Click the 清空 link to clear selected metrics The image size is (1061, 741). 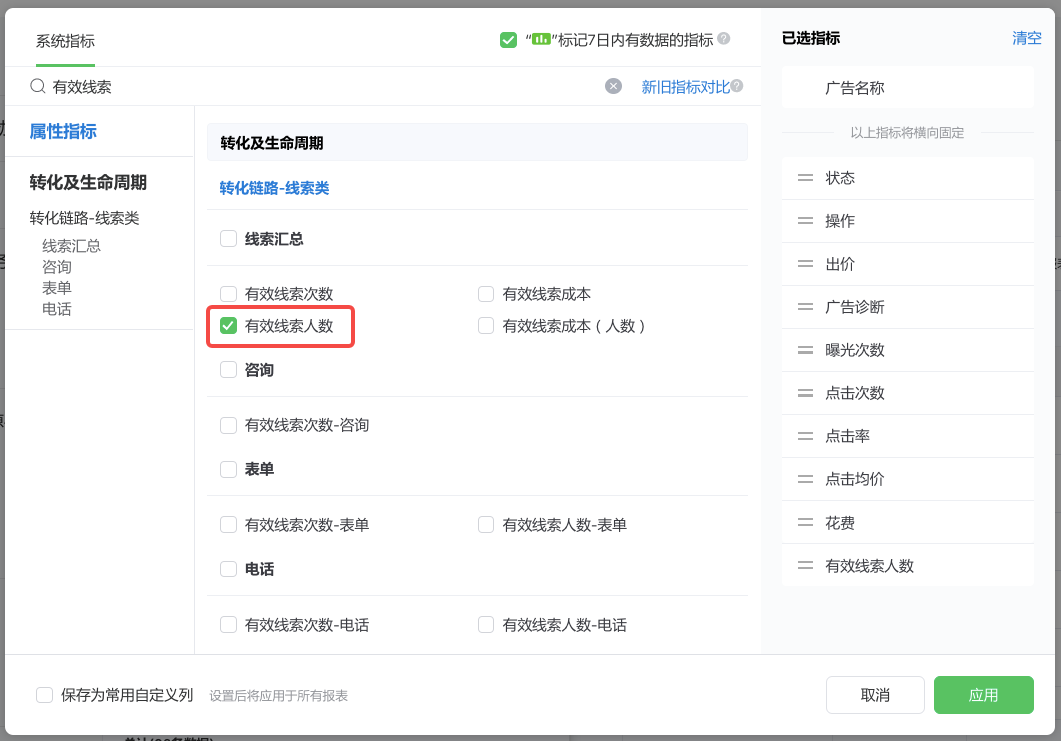pyautogui.click(x=1026, y=38)
